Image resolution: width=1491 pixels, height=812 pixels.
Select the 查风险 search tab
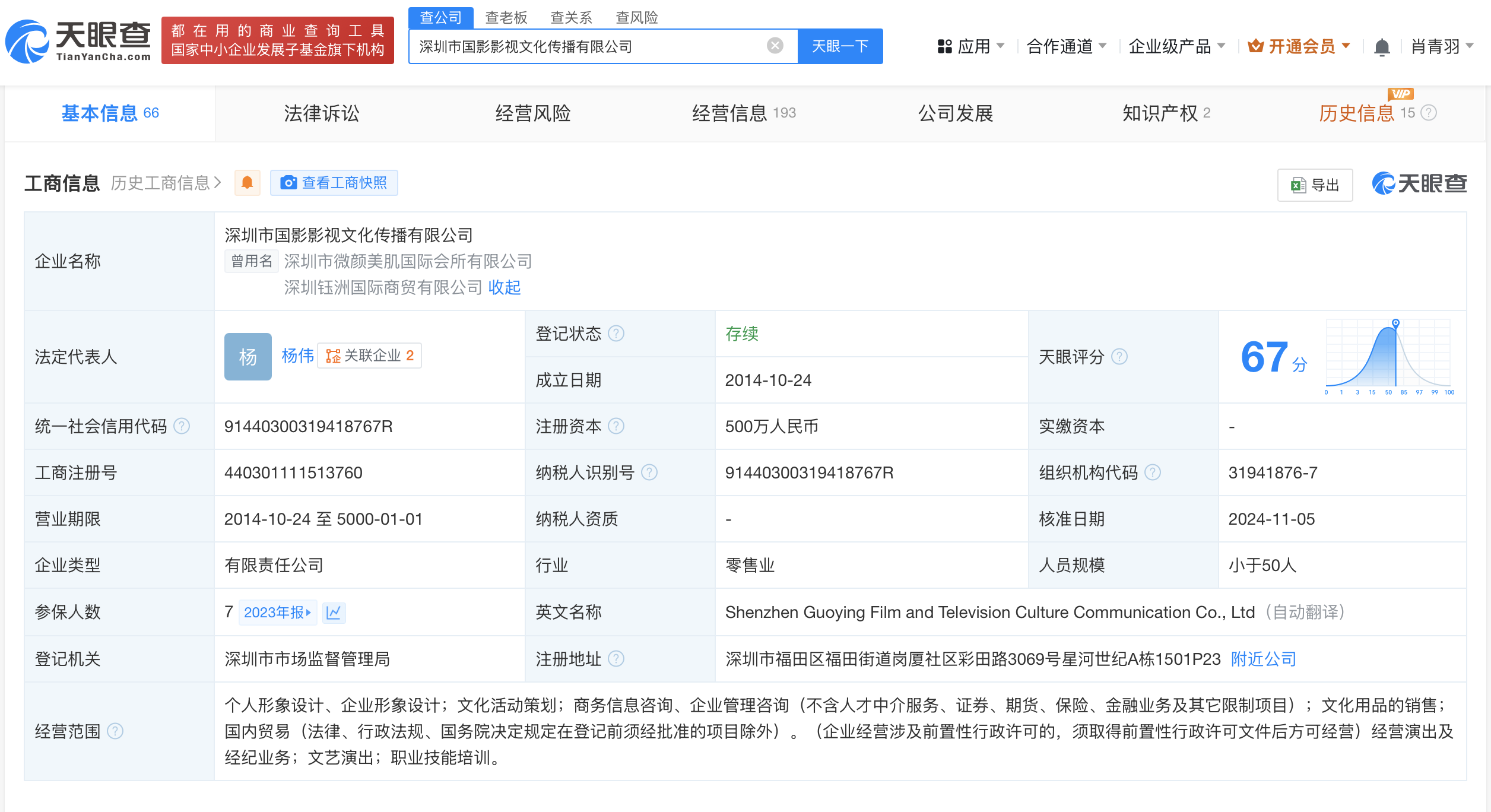[x=637, y=17]
